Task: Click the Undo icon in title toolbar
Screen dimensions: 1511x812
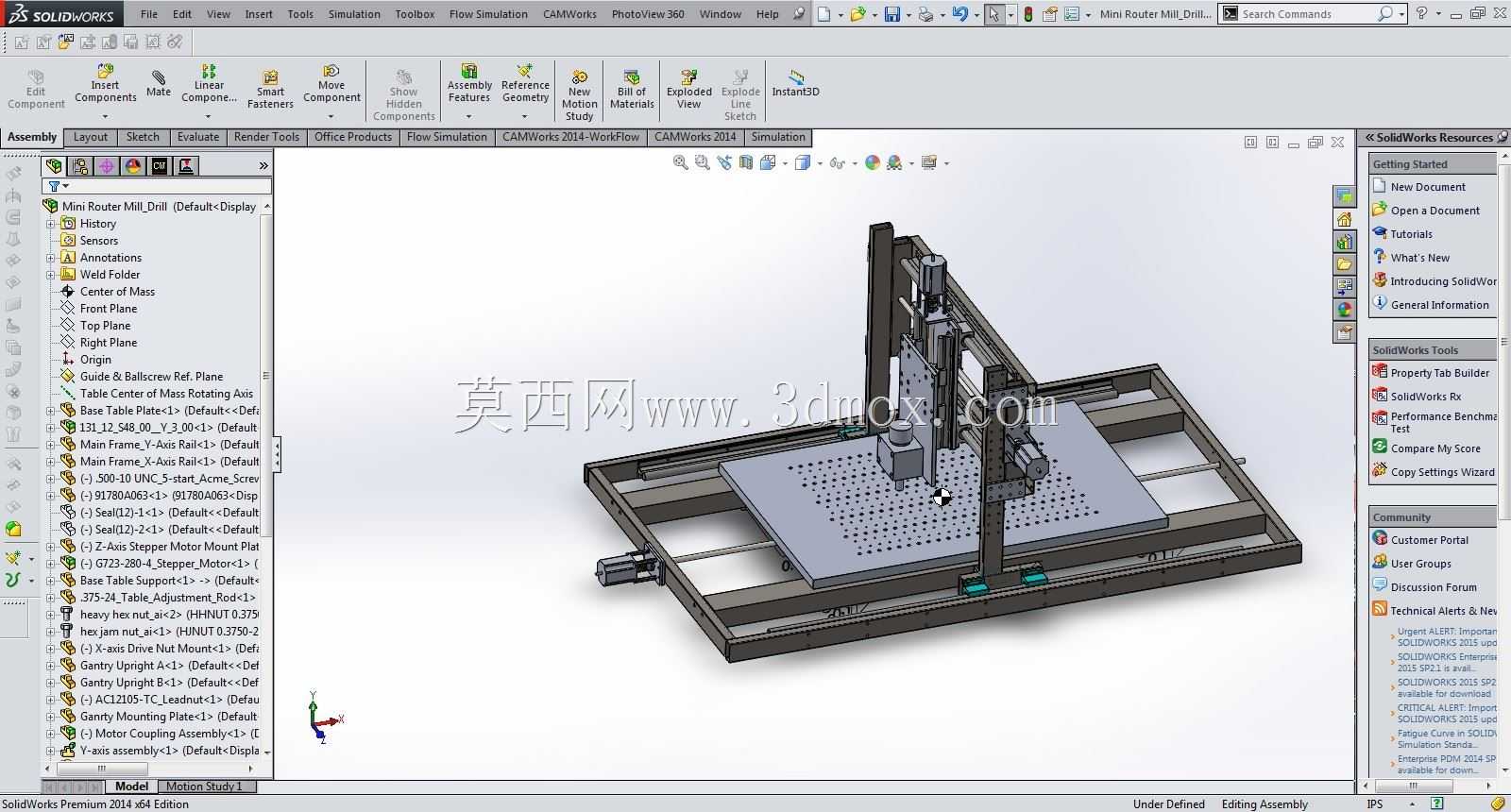Action: pyautogui.click(x=960, y=14)
